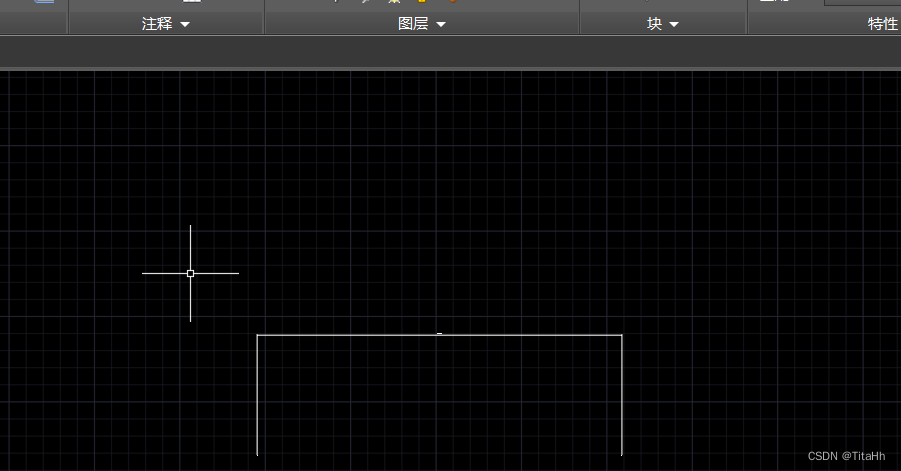901x471 pixels.
Task: Click the 特性 panel title
Action: [883, 24]
